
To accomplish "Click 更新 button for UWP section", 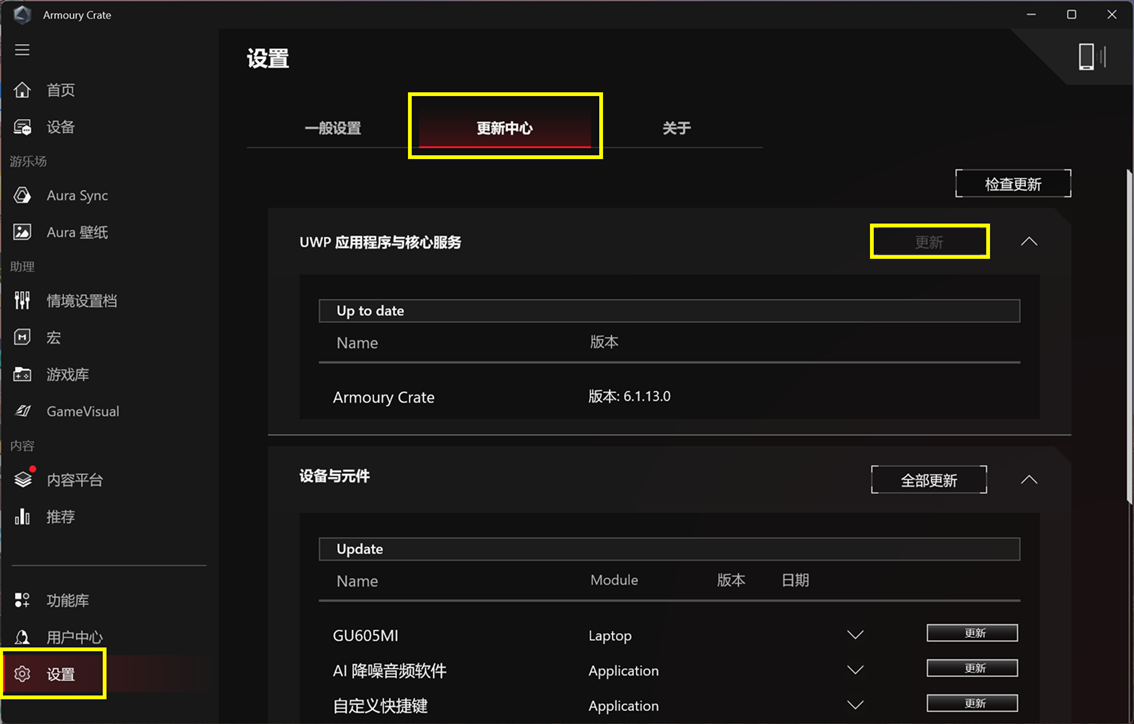I will [x=929, y=242].
